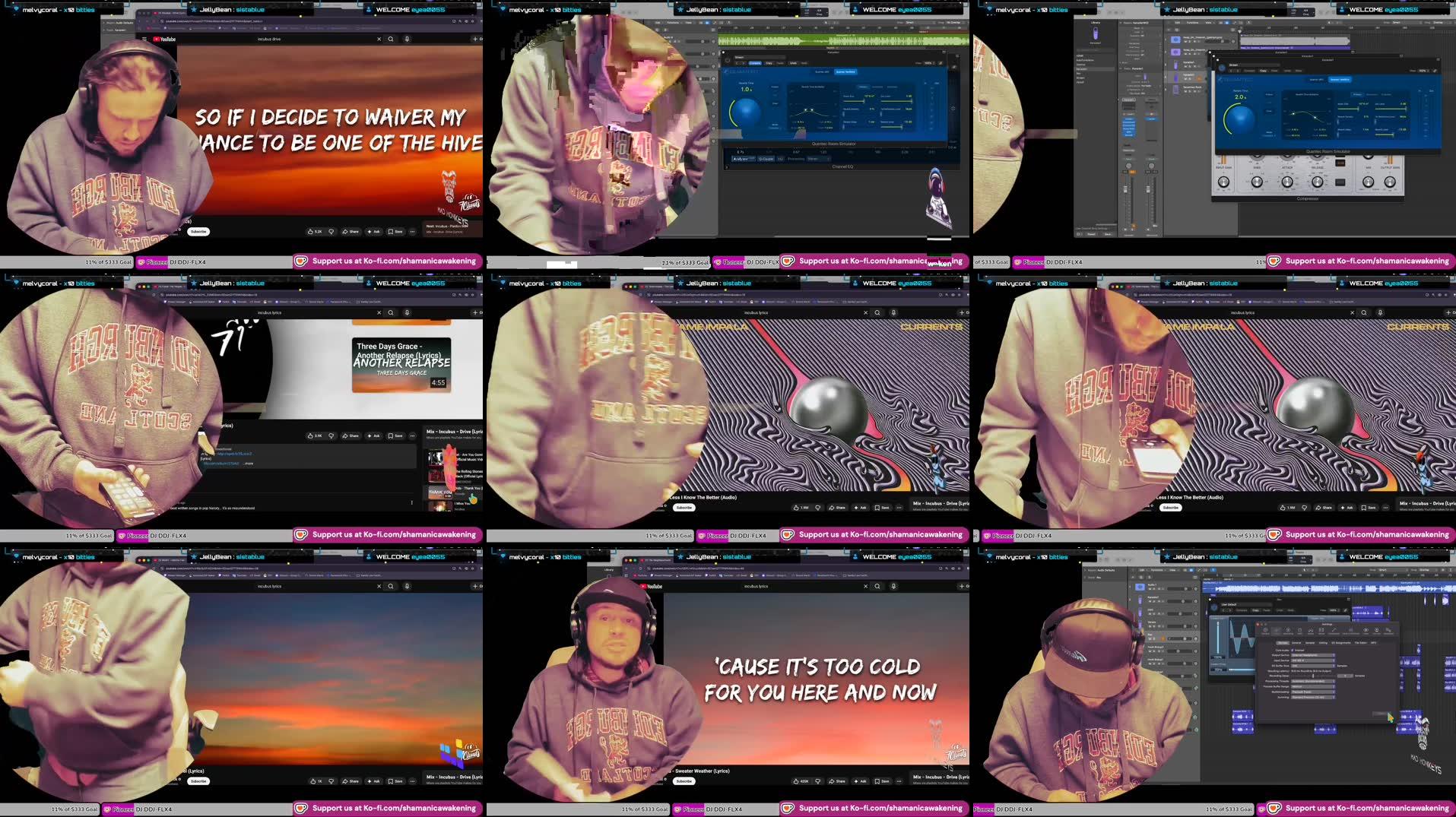Open YouTube search with the magnifier icon
The image size is (1456, 817).
[390, 39]
